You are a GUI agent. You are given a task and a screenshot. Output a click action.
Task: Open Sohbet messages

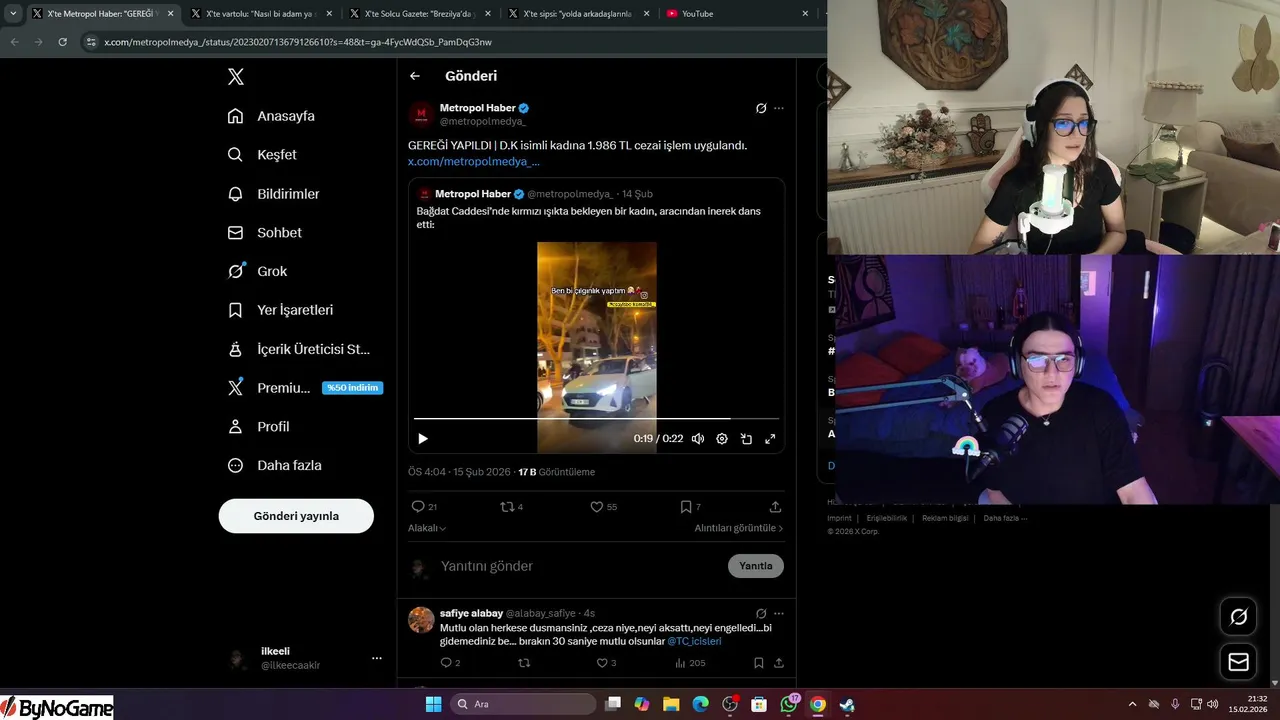pos(264,232)
